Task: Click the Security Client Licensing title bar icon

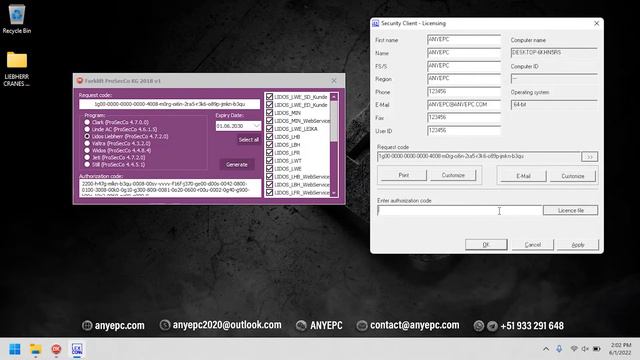Action: (376, 24)
